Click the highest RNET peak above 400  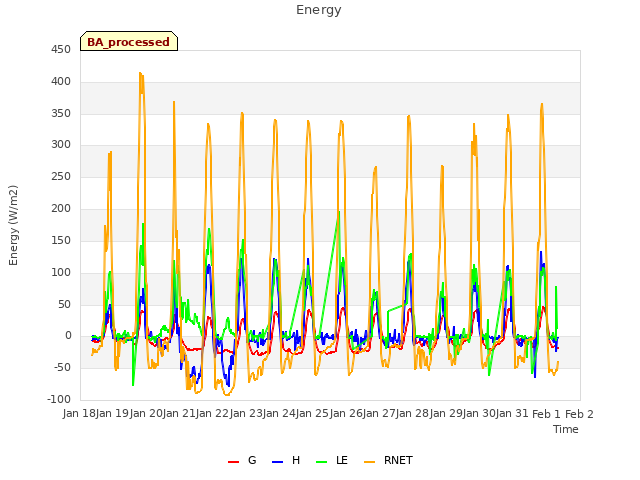coord(140,74)
